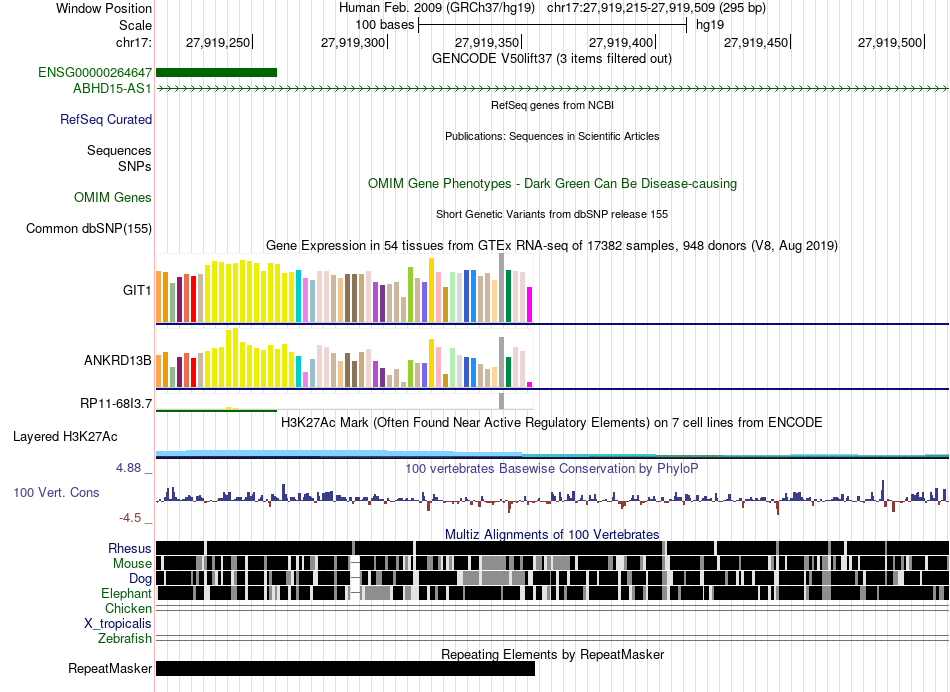This screenshot has width=950, height=692.
Task: Click the chr17: ruler row label
Action: 134,42
